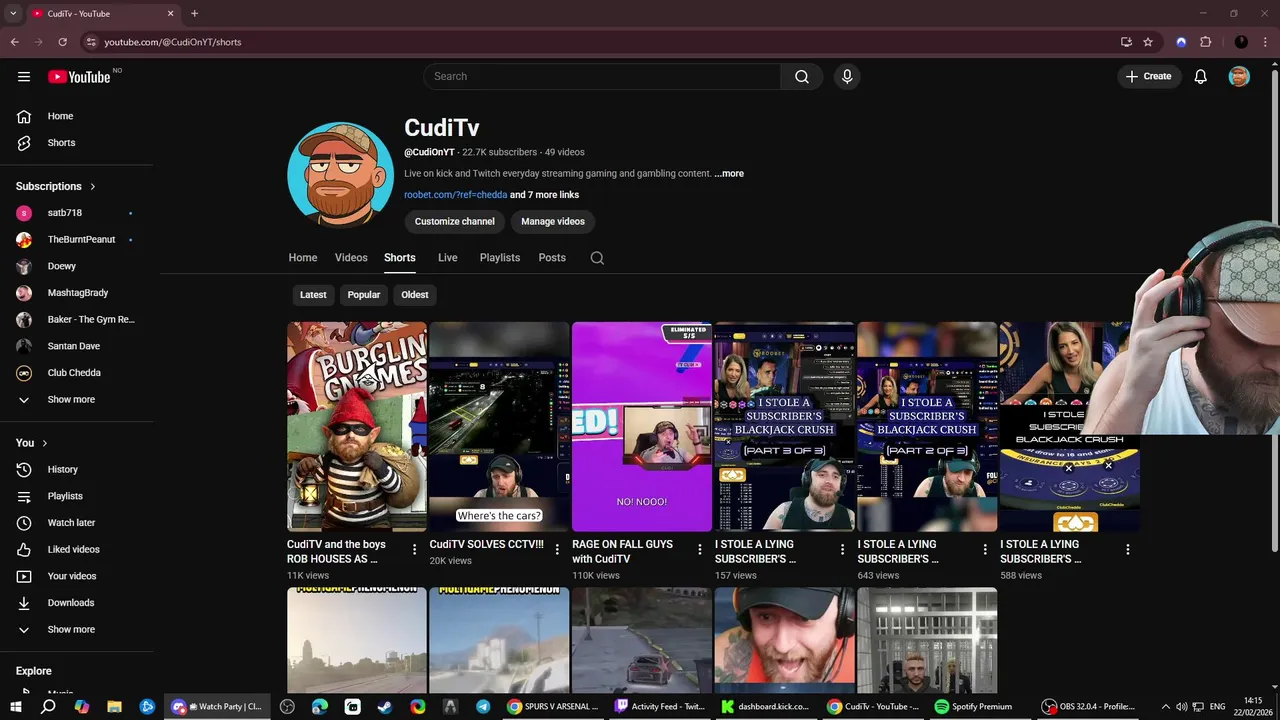Switch to the Posts tab
The height and width of the screenshot is (720, 1280).
[552, 258]
